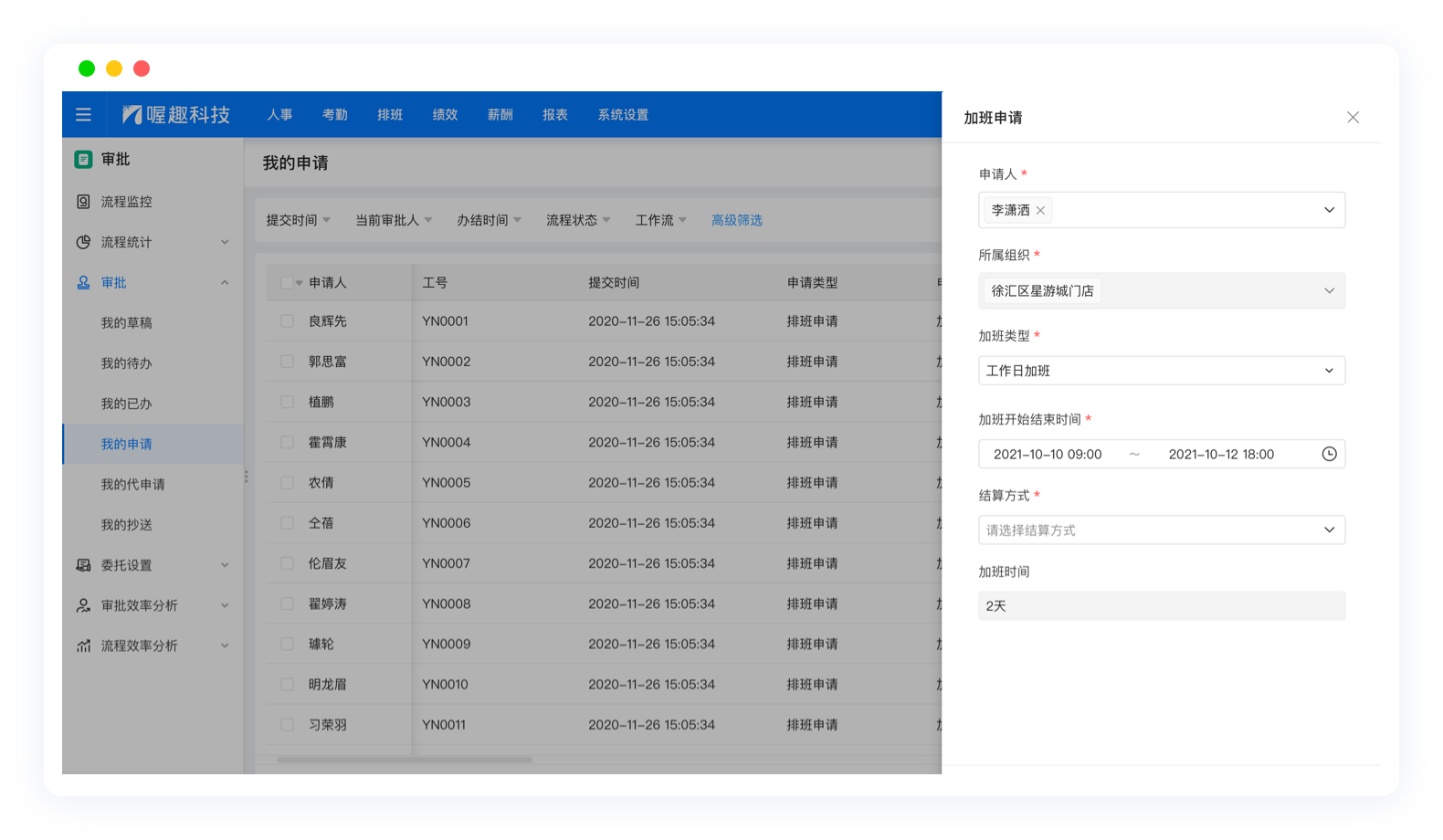Image resolution: width=1443 pixels, height=840 pixels.
Task: Expand the 流程效率分析 sidebar section
Action: click(x=225, y=646)
